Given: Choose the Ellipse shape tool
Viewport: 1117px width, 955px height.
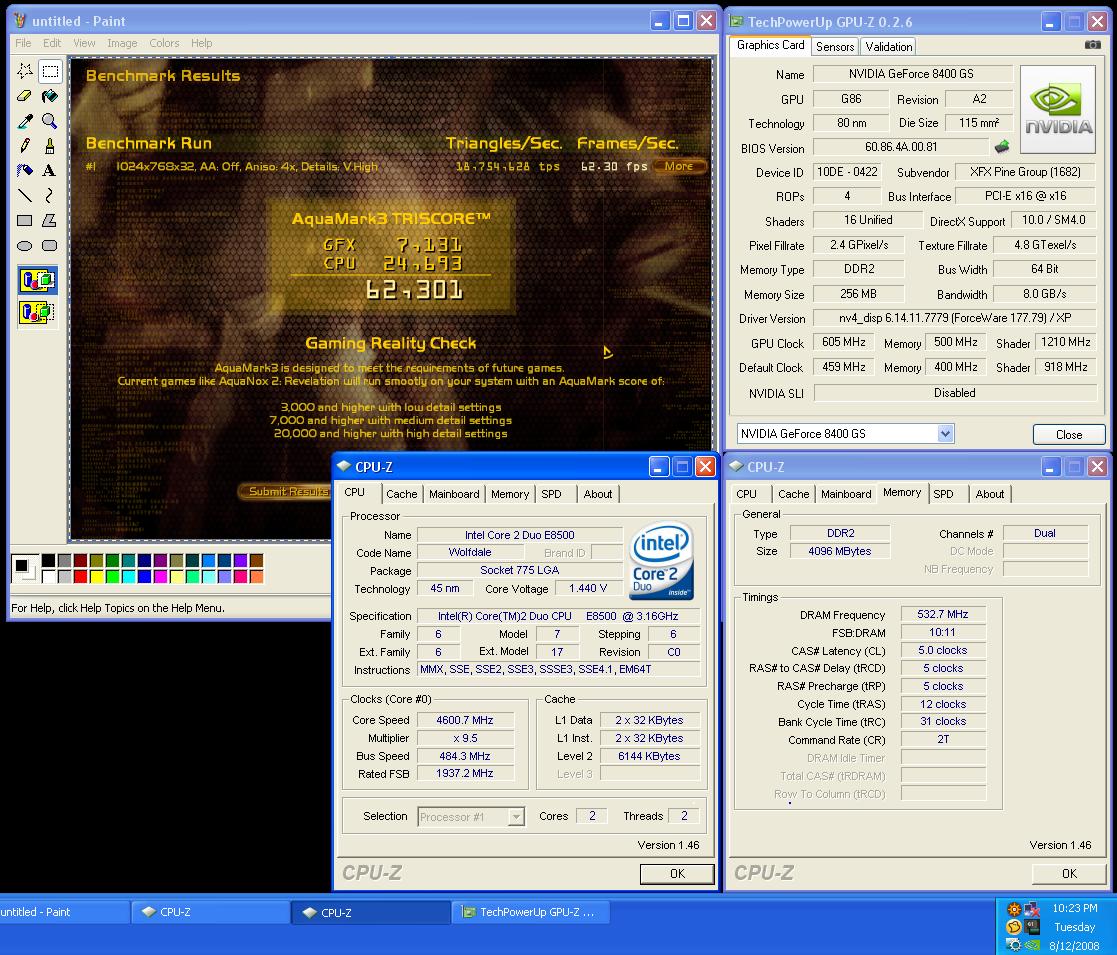Looking at the screenshot, I should (25, 246).
